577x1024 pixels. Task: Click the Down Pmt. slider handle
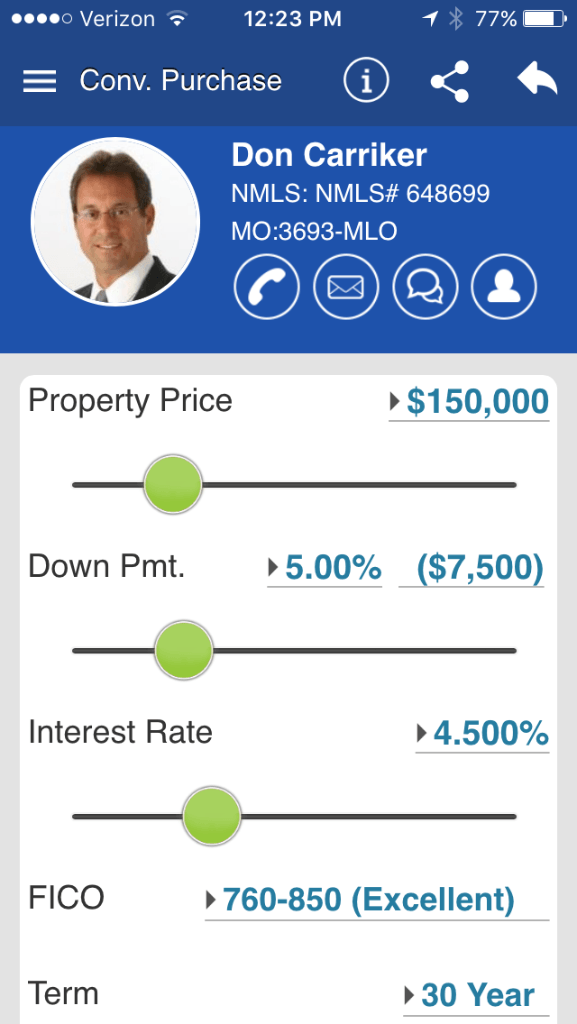tap(183, 650)
